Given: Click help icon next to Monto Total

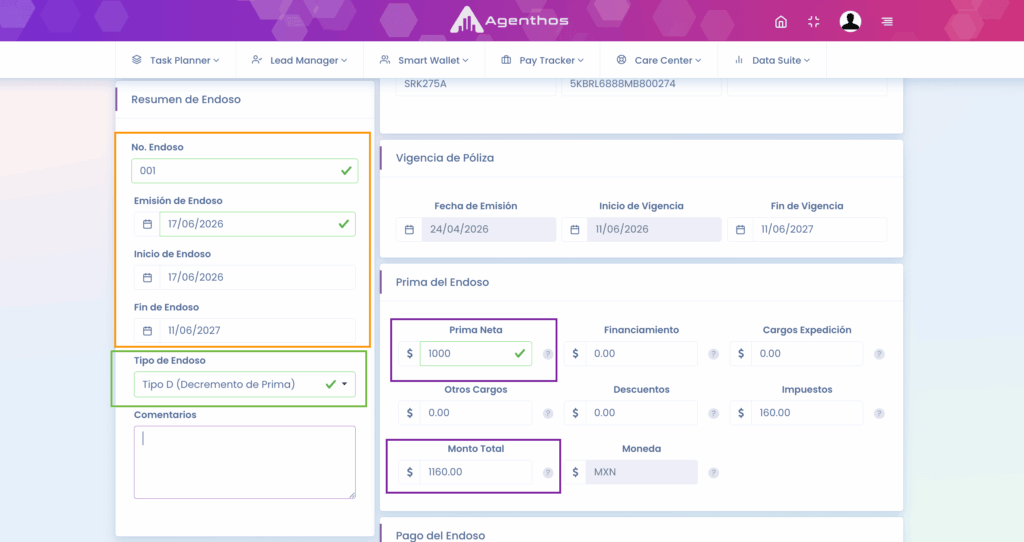Looking at the screenshot, I should click(548, 473).
